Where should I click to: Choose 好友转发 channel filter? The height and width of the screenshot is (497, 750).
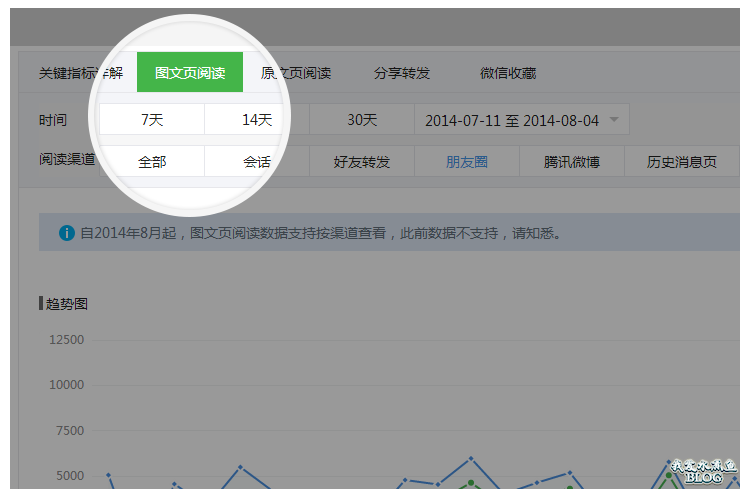coord(362,161)
